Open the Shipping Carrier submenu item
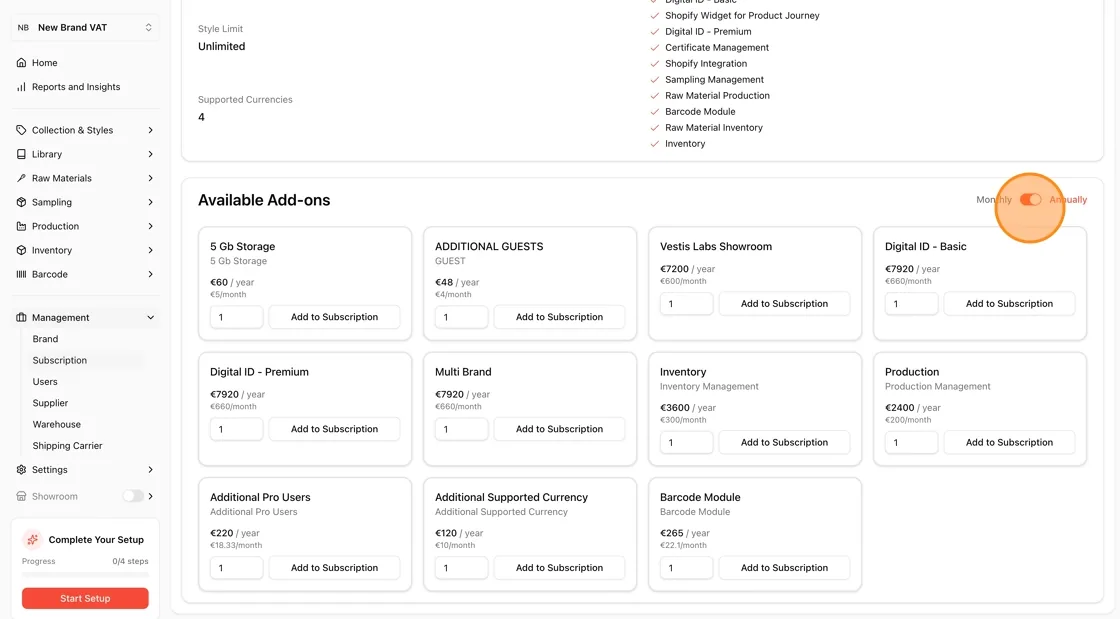The height and width of the screenshot is (619, 1120). point(67,446)
